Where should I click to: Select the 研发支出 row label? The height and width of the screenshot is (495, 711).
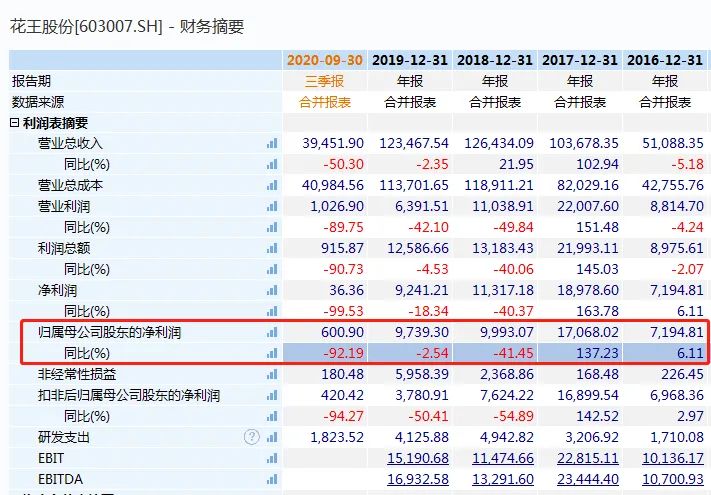64,437
